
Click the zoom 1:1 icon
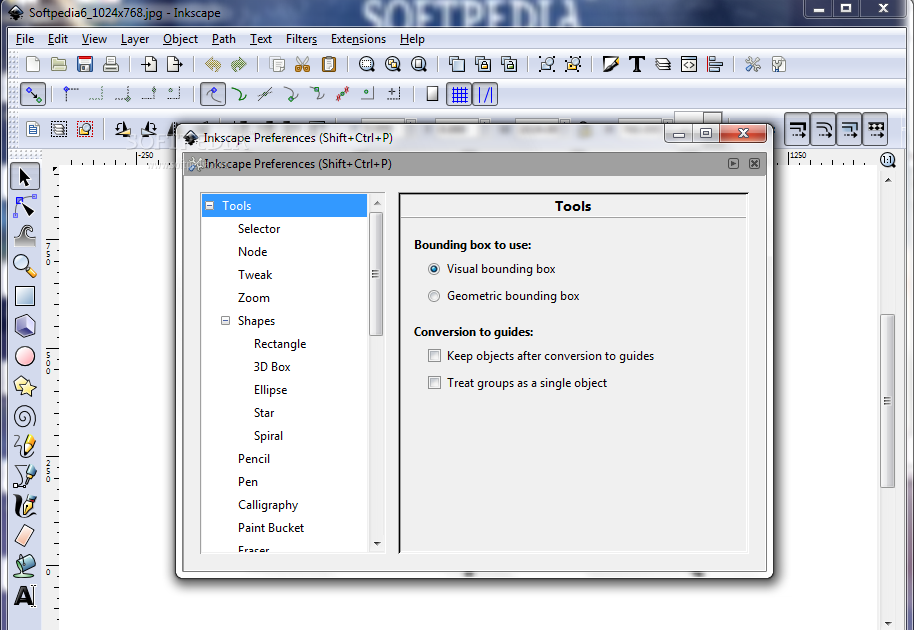click(x=887, y=160)
